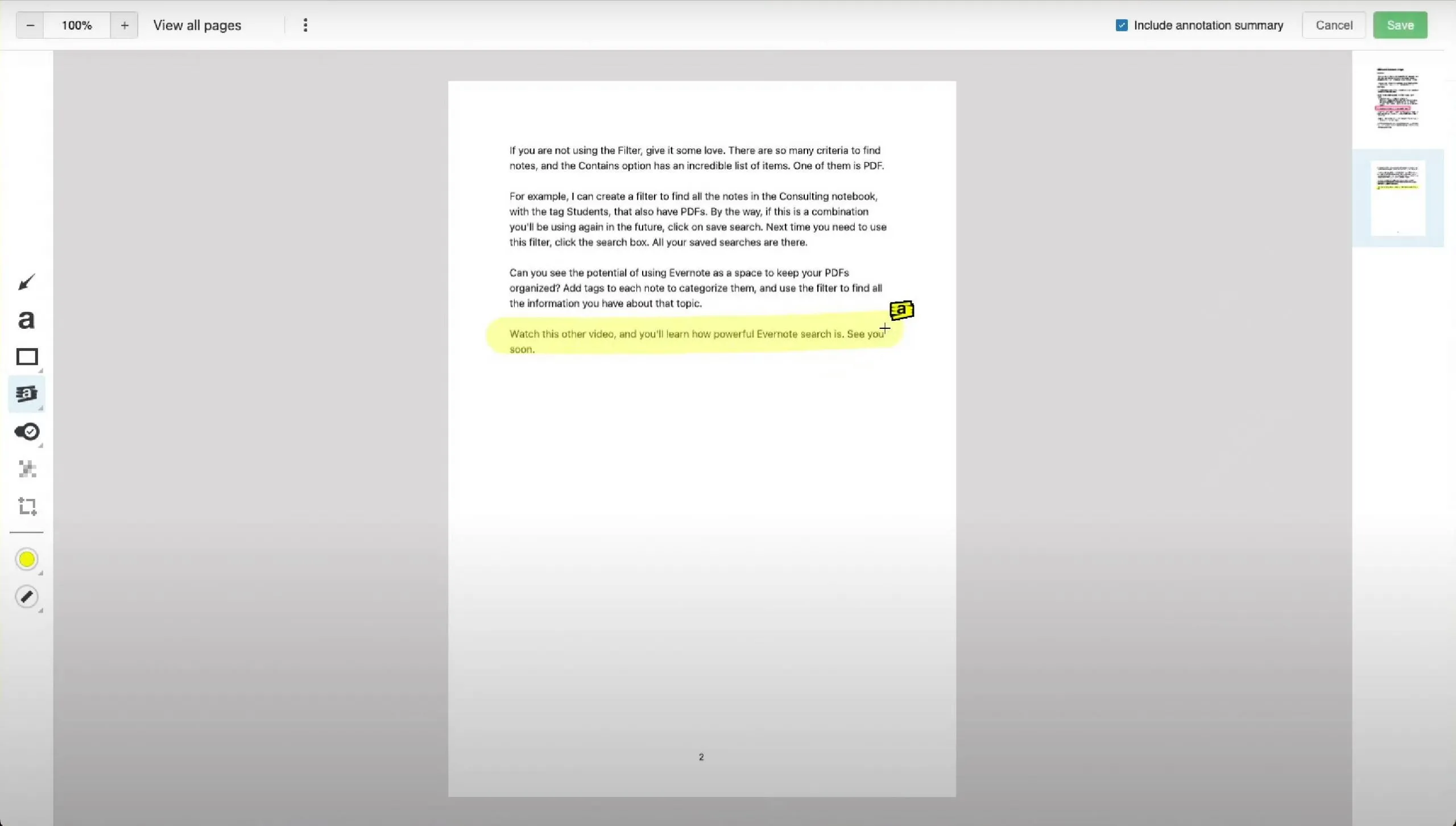
Task: Click the Save button
Action: click(1399, 25)
